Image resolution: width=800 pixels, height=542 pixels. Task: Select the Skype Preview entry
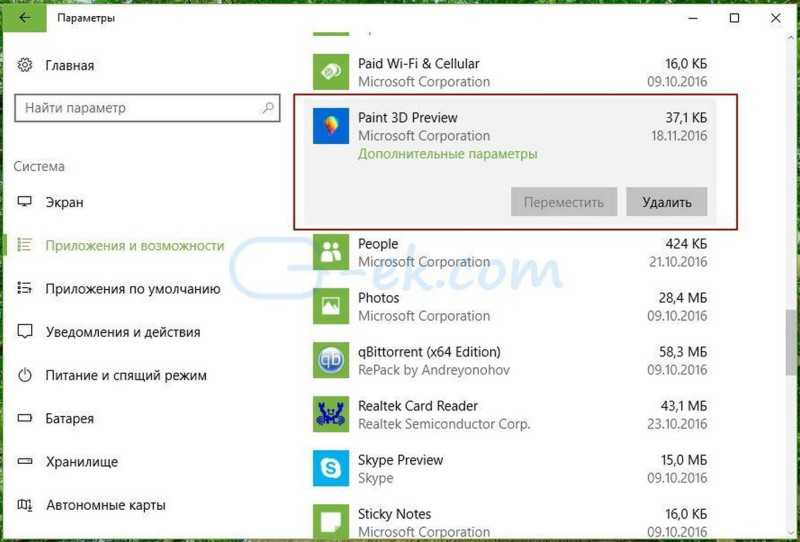[x=510, y=469]
